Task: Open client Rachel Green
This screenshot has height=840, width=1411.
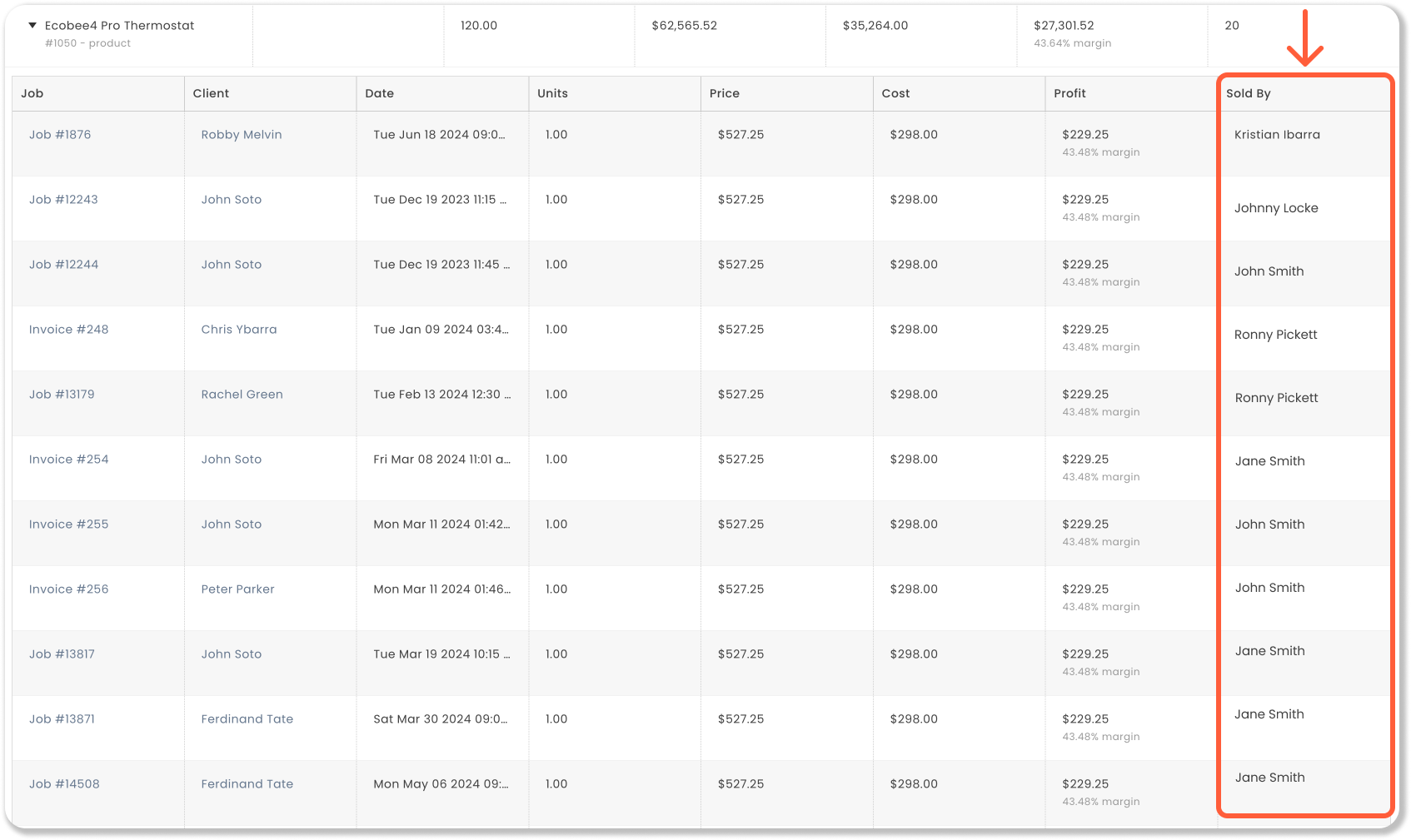Action: click(242, 395)
